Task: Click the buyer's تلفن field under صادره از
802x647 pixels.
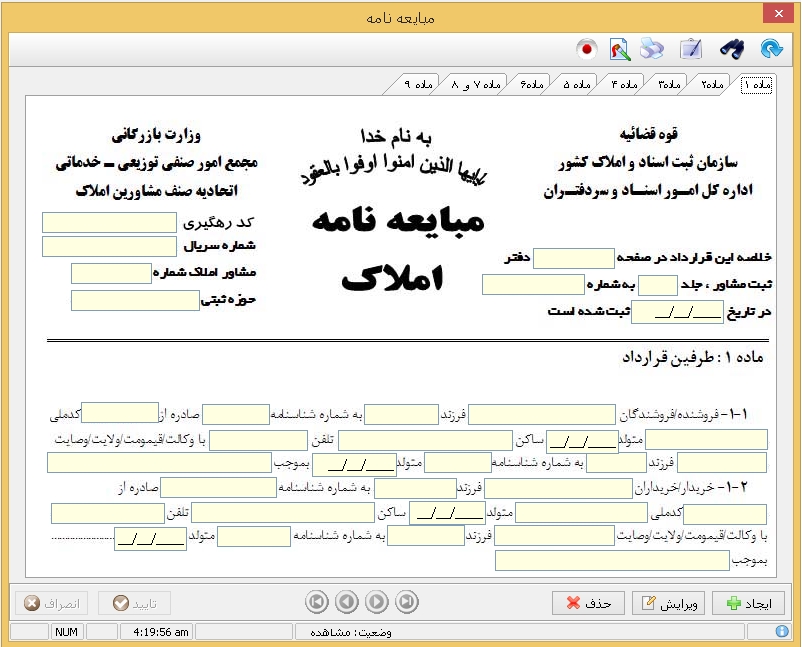Action: coord(108,513)
